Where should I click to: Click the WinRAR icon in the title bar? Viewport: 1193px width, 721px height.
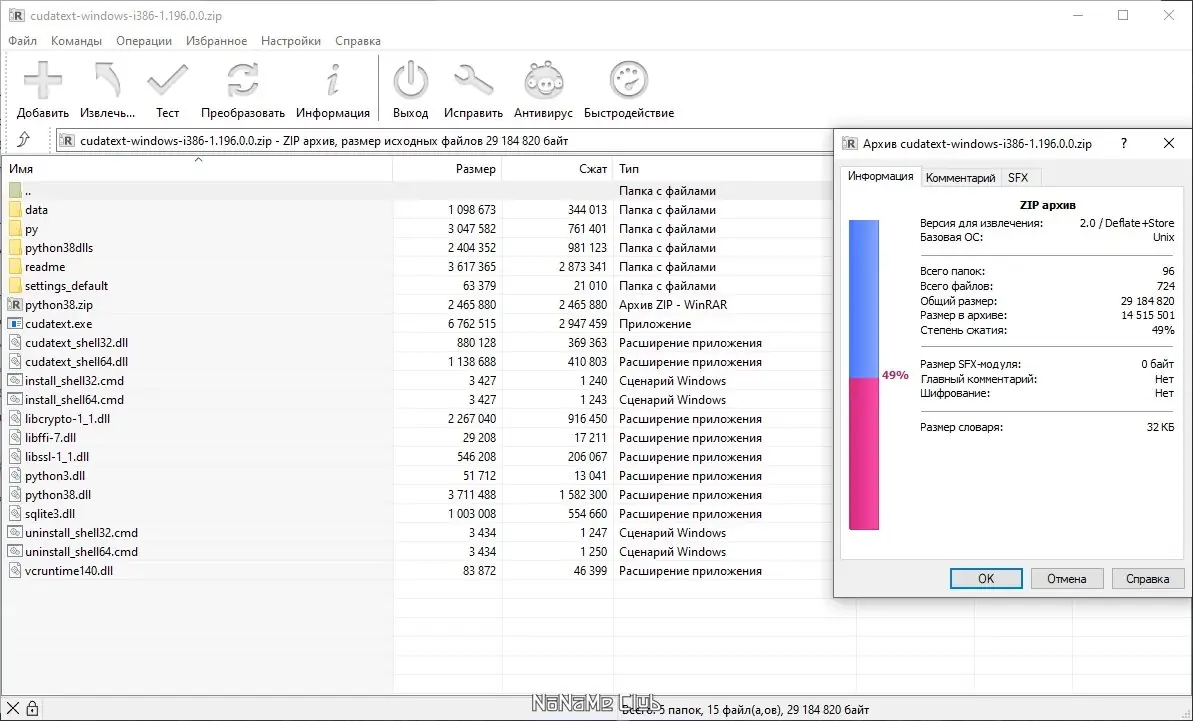click(16, 15)
